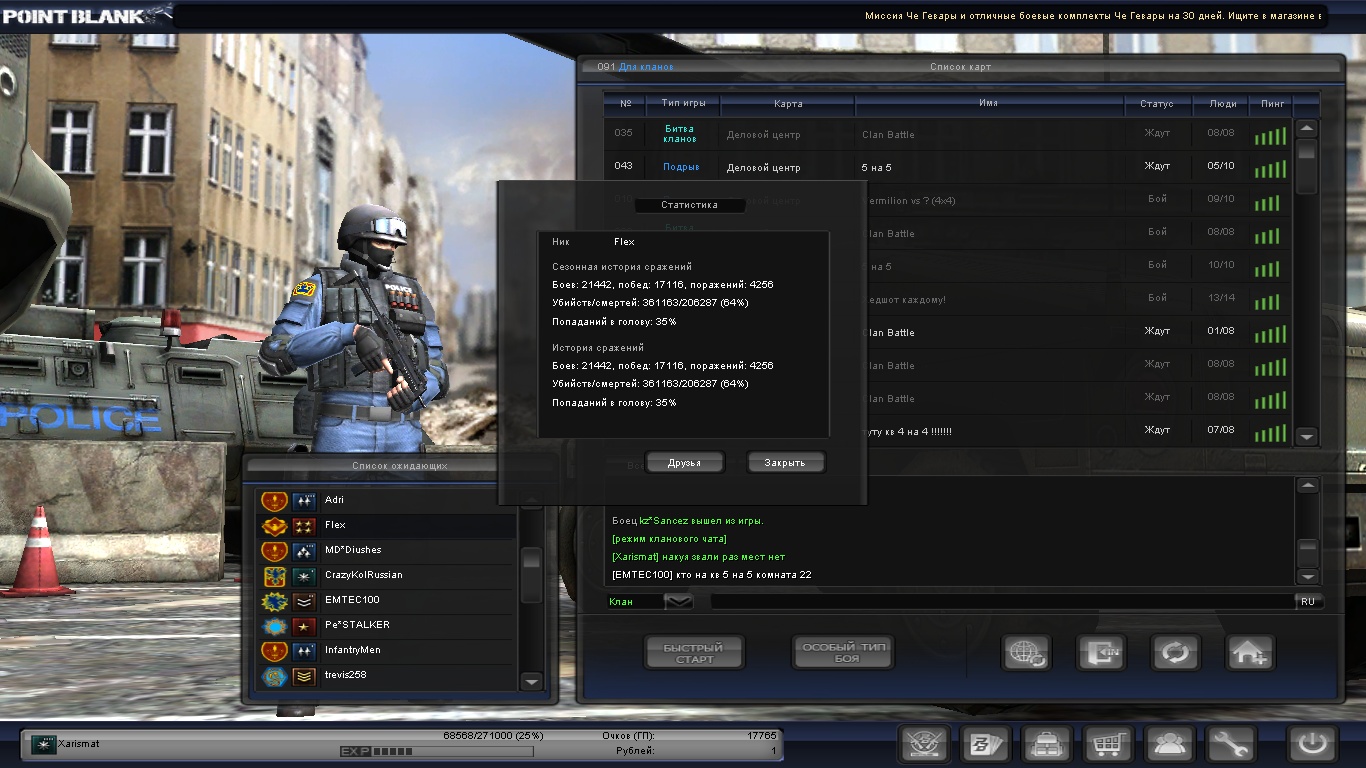
Task: Click the waiting list scroll down arrow
Action: tap(532, 681)
